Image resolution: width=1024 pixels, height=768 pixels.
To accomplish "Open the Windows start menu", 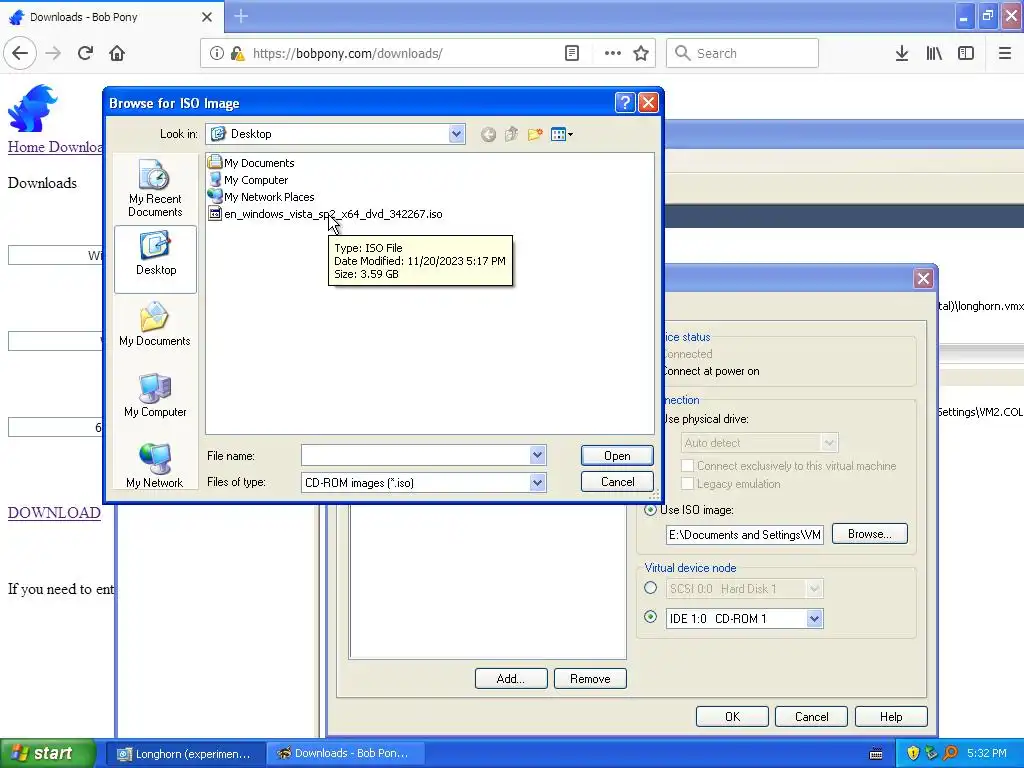I will point(47,753).
